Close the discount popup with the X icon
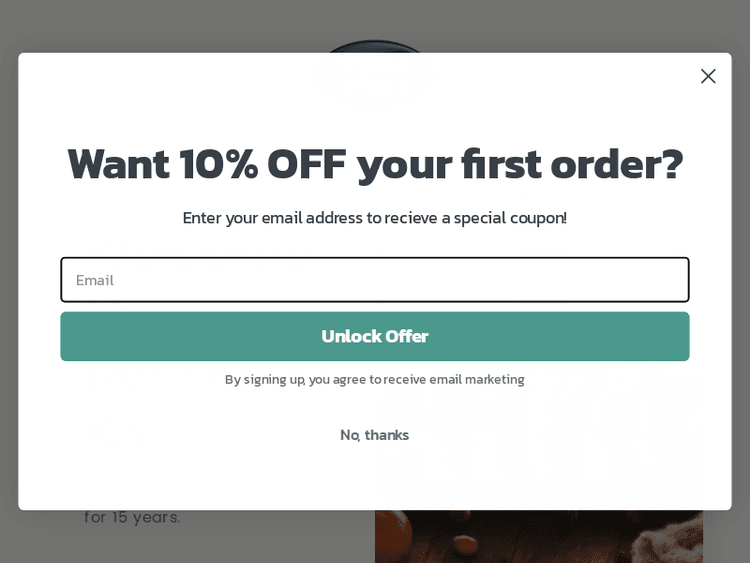Screen dimensions: 750x563 [708, 76]
